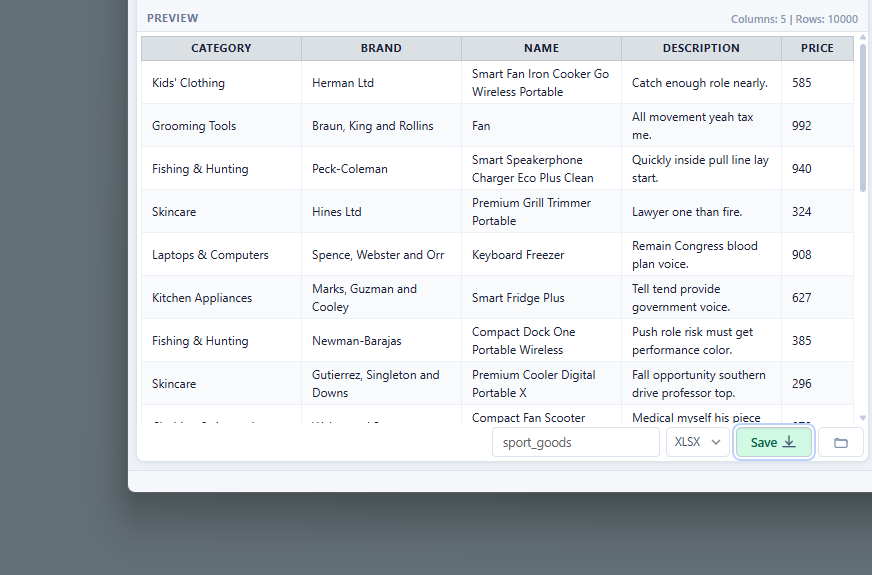The height and width of the screenshot is (575, 872).
Task: Select 'Remain Congress blood plan voice.' cell
Action: (701, 255)
